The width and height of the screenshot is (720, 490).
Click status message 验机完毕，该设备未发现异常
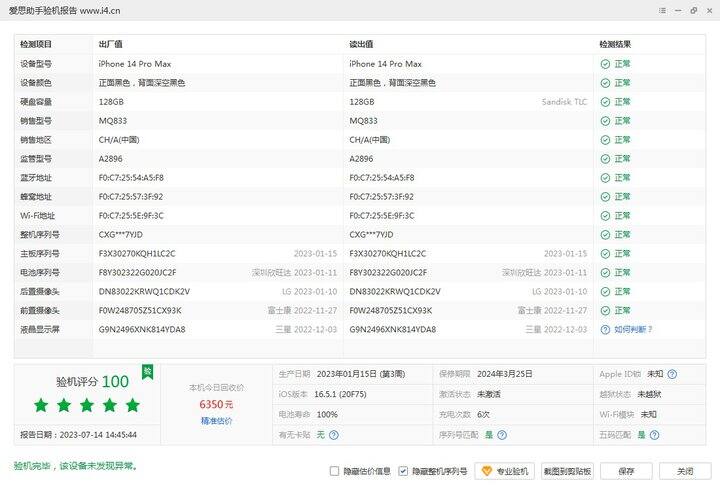76,466
